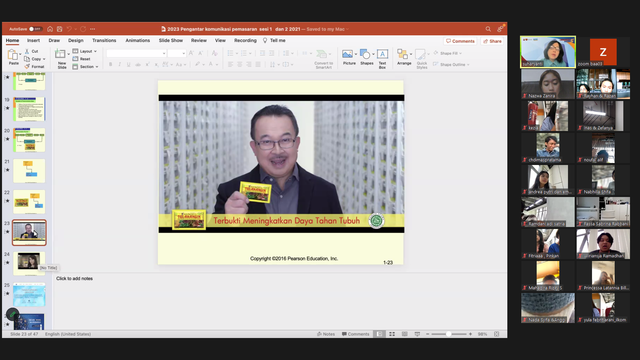
Task: Toggle Comments pane in status bar
Action: (x=356, y=334)
